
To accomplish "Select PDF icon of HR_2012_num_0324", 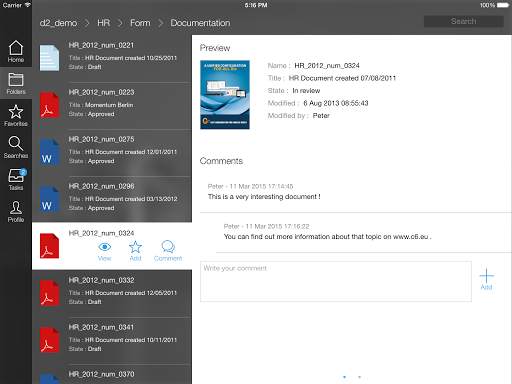I will coord(49,246).
